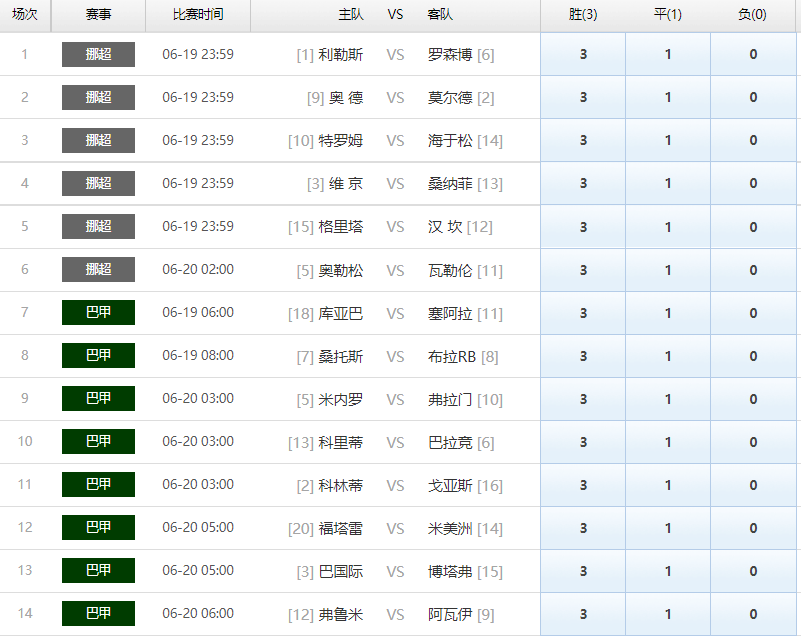Click the 比赛时间 column header

coord(198,15)
